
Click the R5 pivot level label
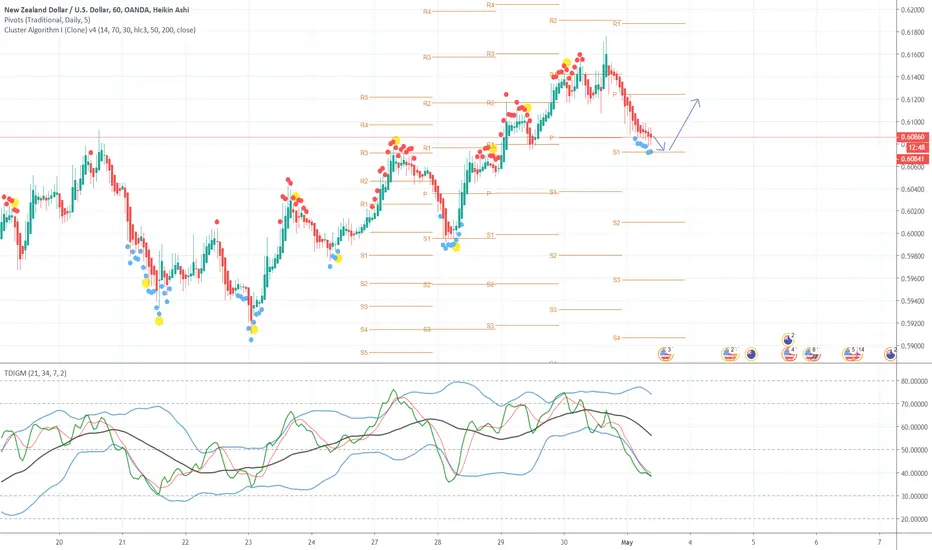(x=364, y=97)
